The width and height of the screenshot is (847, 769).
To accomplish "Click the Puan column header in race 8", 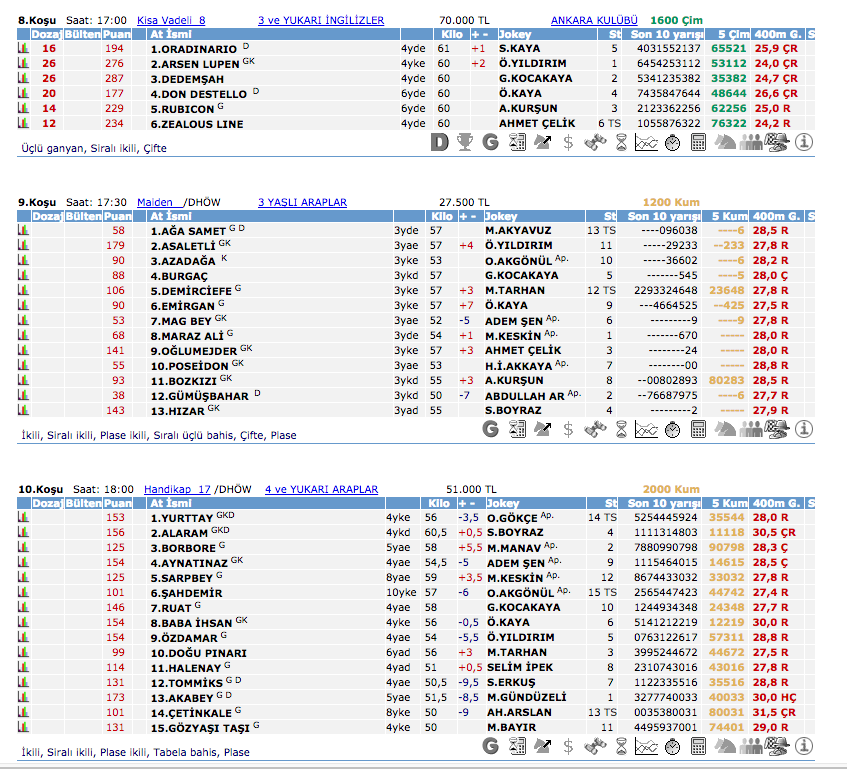I will tap(116, 34).
